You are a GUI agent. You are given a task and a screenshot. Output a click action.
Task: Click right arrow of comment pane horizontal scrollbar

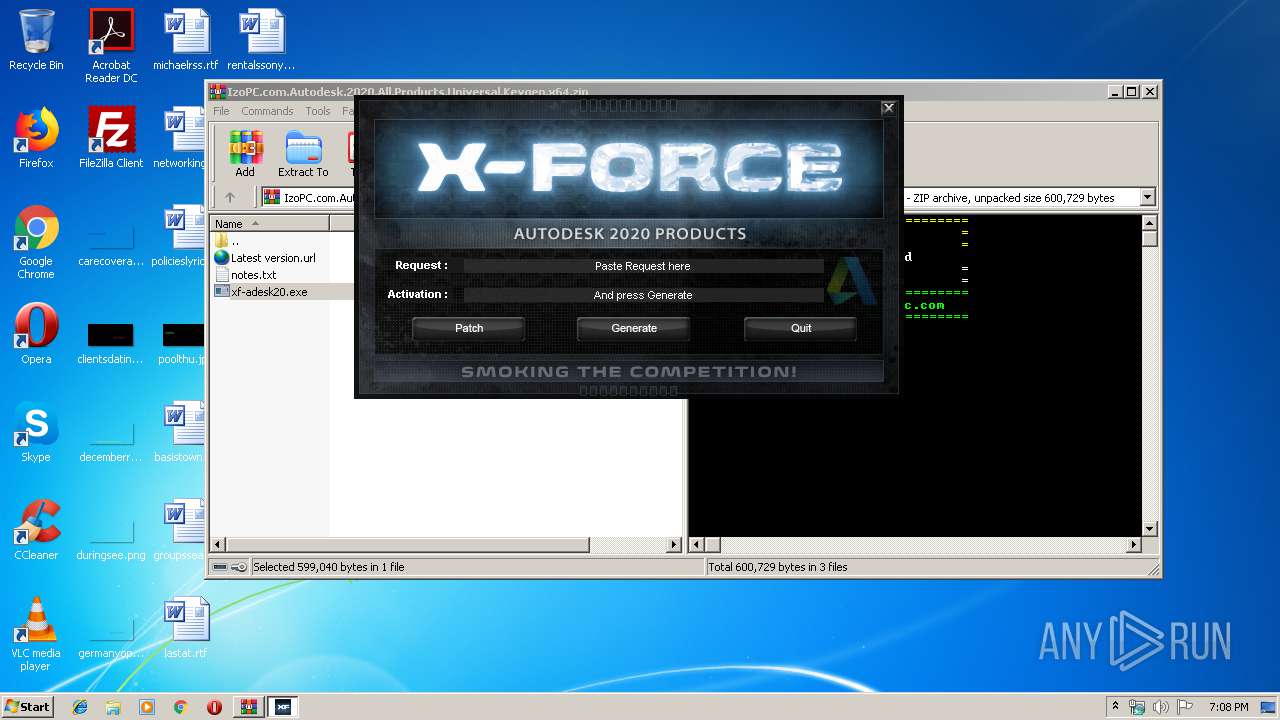[1134, 545]
